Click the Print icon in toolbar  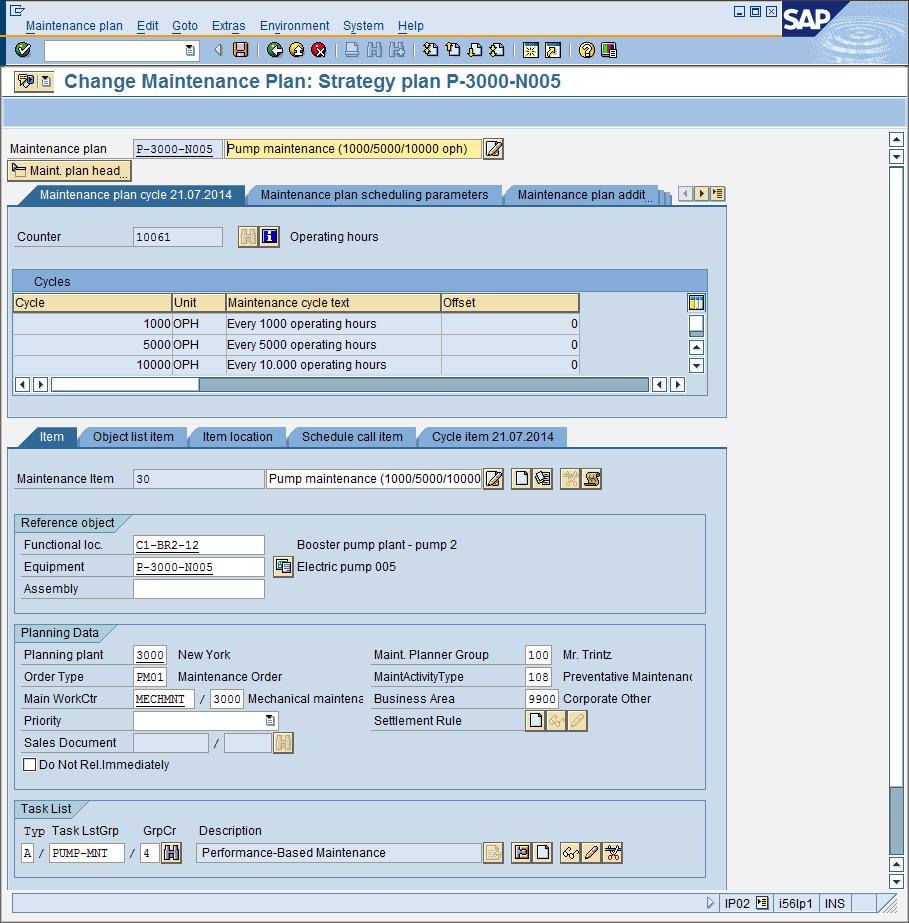(x=352, y=50)
